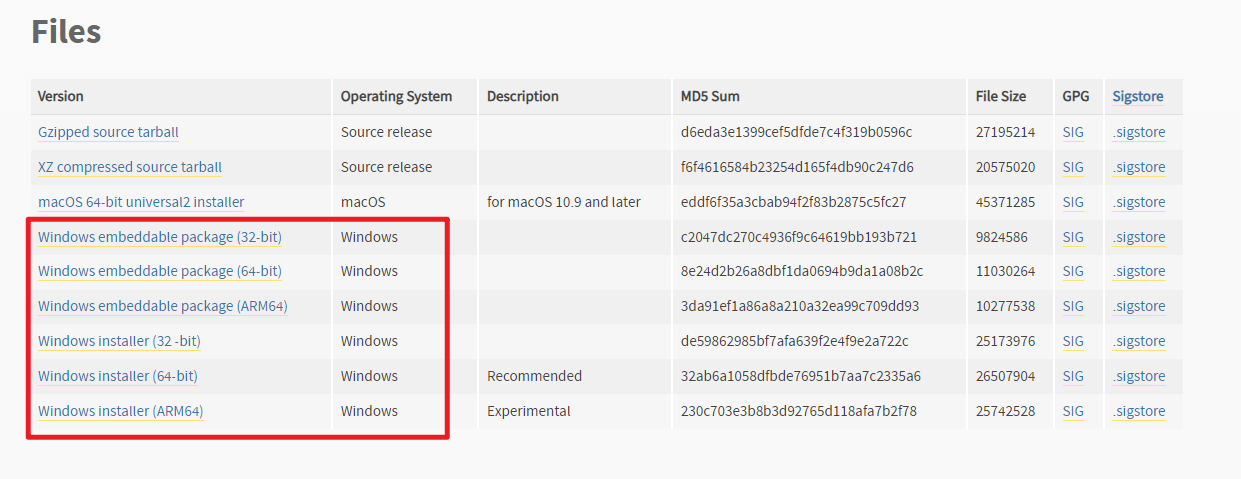Image resolution: width=1241 pixels, height=479 pixels.
Task: Click .sigstore for Windows embeddable package (32-bit)
Action: (x=1139, y=237)
